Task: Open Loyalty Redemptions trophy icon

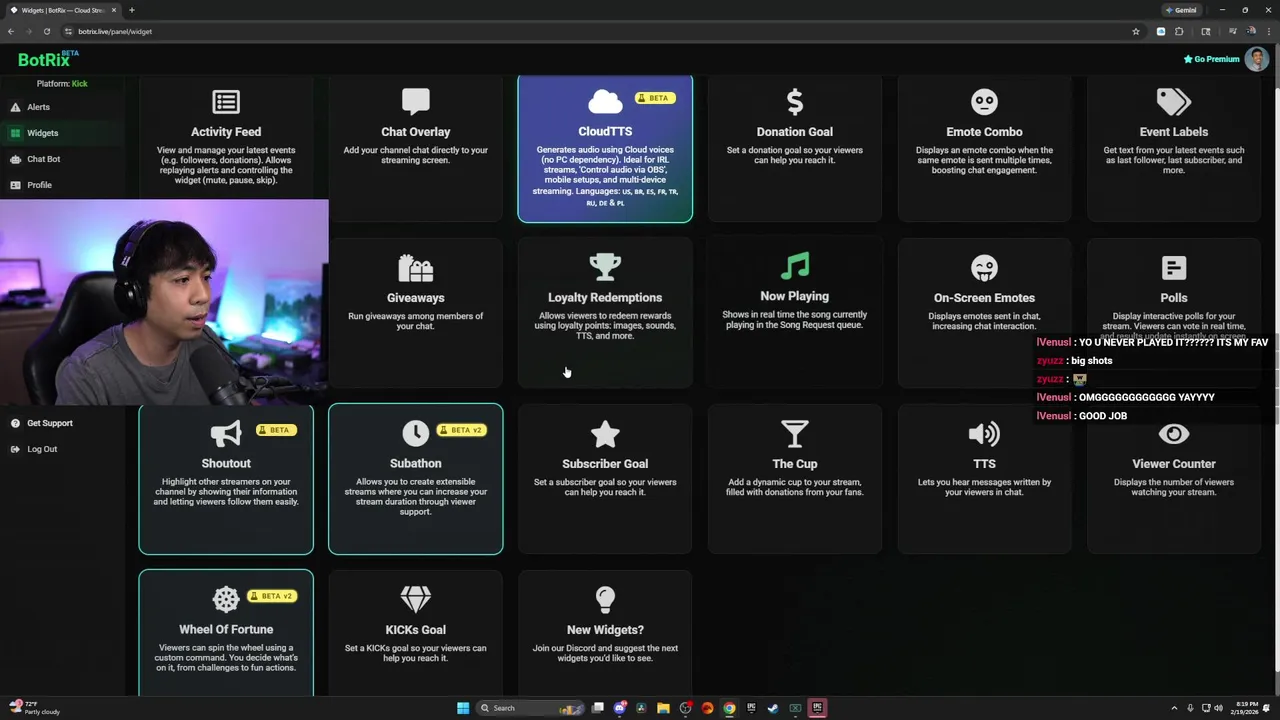Action: (x=605, y=267)
